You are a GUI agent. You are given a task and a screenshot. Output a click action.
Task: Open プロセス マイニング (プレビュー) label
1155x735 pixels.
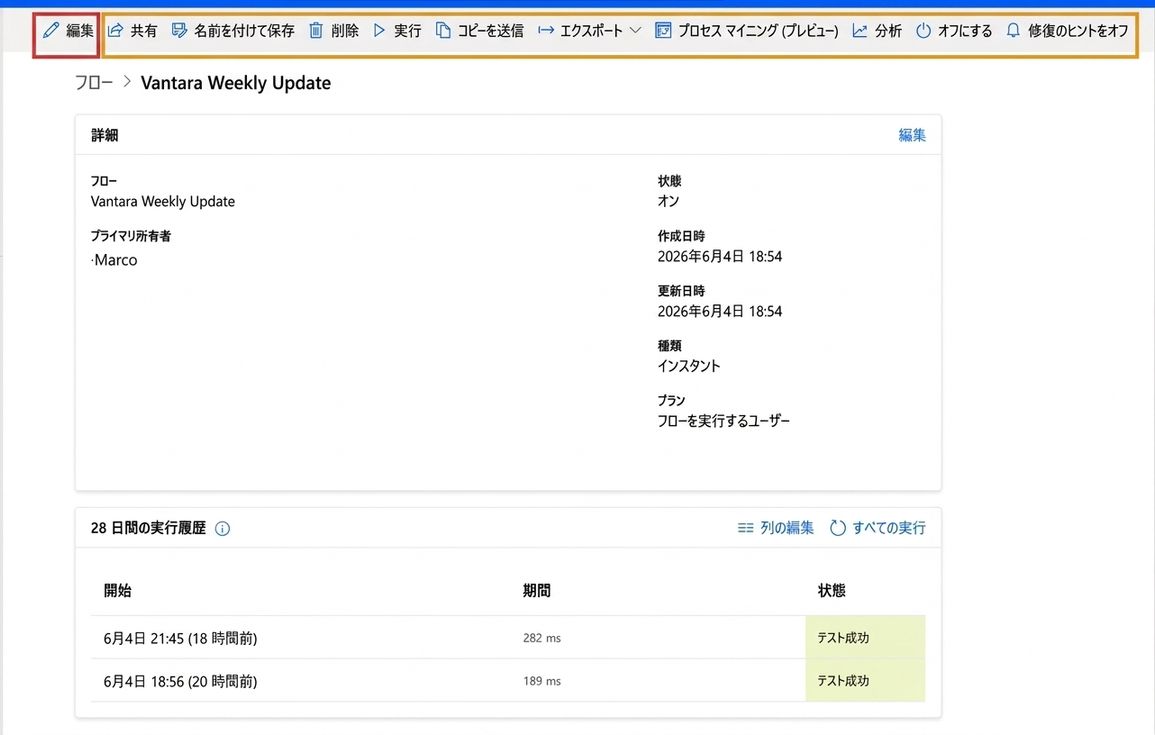(758, 30)
